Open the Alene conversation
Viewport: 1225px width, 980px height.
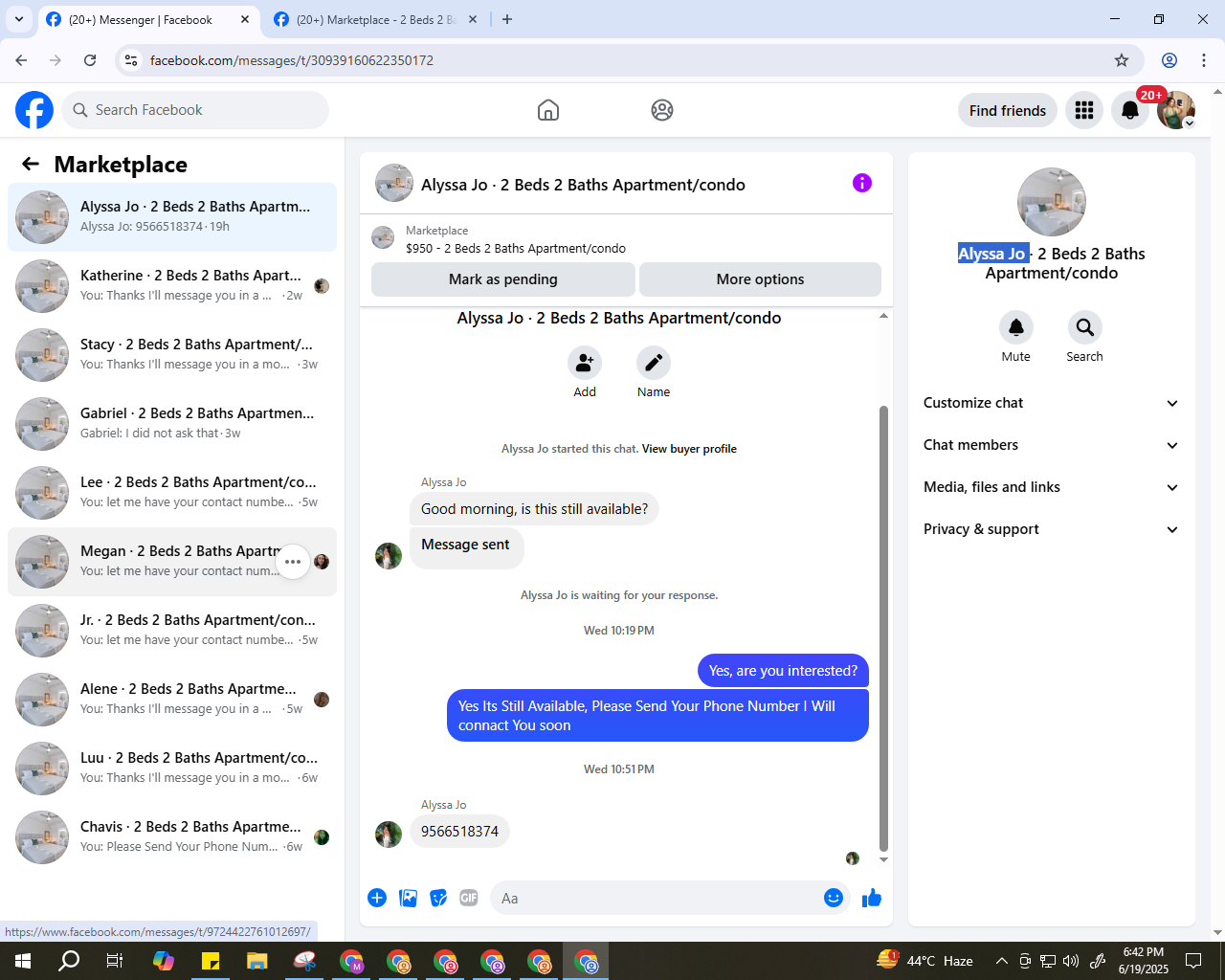click(172, 700)
